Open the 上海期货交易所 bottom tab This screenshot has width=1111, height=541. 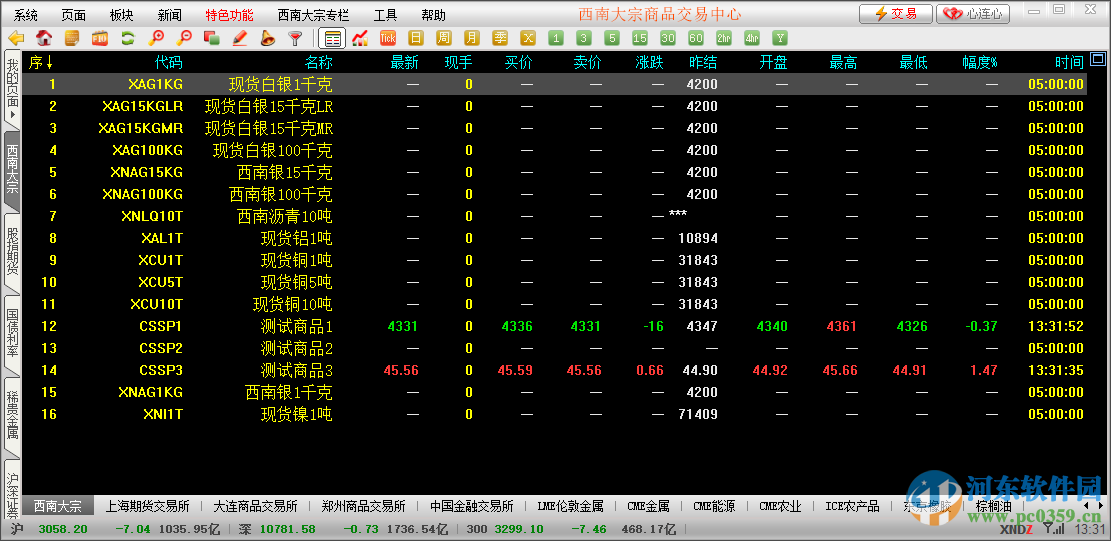click(x=147, y=506)
